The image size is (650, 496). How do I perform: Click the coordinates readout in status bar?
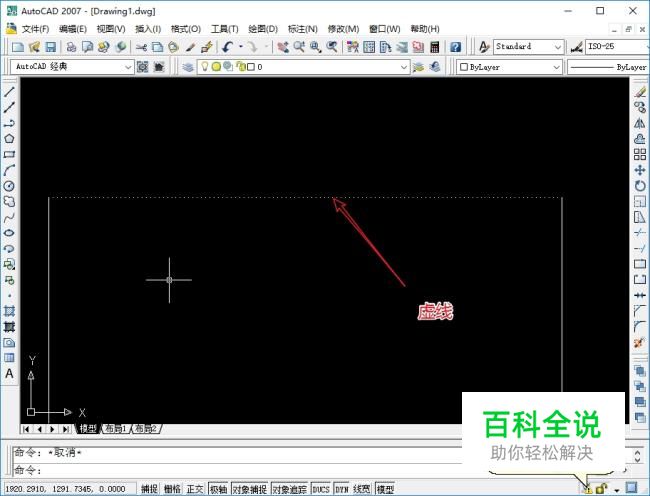(x=70, y=489)
